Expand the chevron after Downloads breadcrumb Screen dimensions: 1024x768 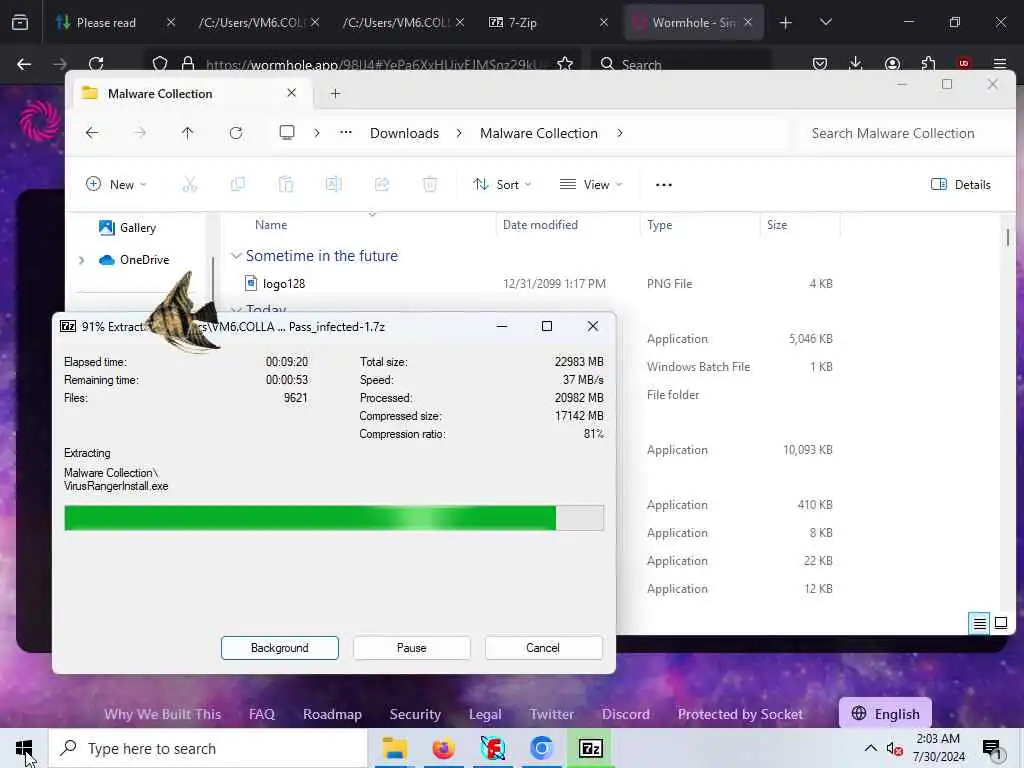[x=459, y=133]
